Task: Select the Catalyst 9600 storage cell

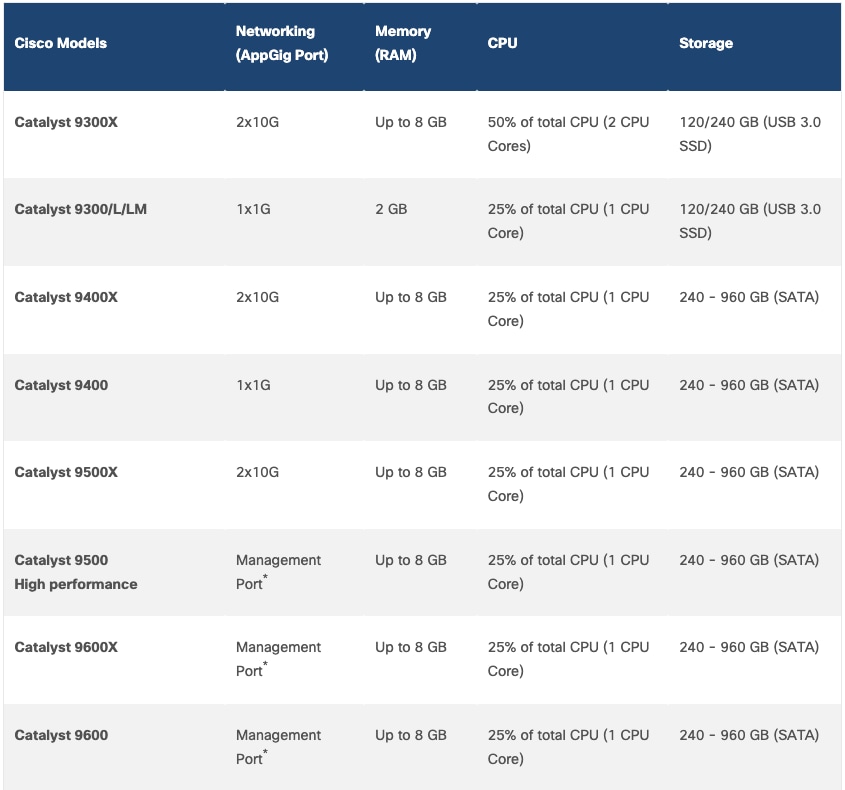Action: click(x=748, y=735)
